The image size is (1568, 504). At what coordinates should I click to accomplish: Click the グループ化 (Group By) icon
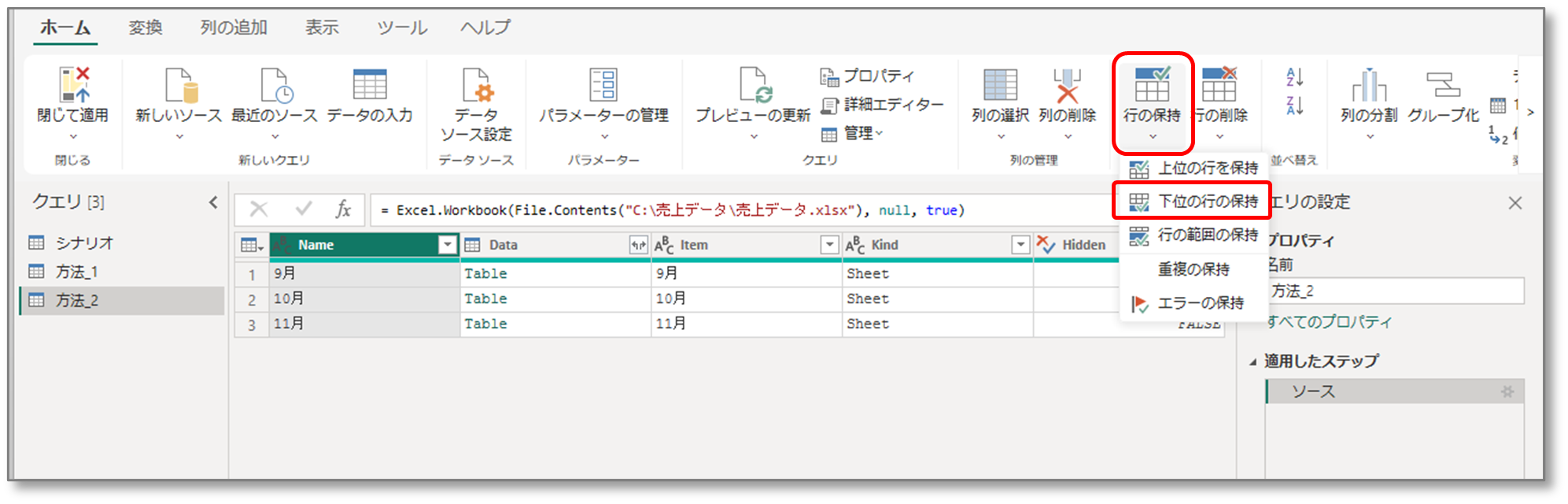point(1443,85)
